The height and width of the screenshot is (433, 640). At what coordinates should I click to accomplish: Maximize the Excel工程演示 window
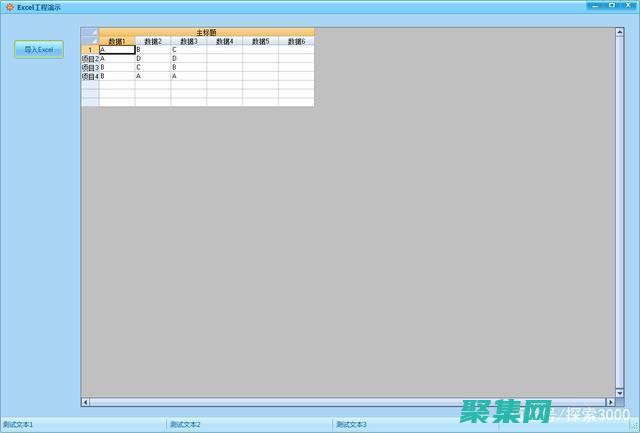click(x=612, y=5)
